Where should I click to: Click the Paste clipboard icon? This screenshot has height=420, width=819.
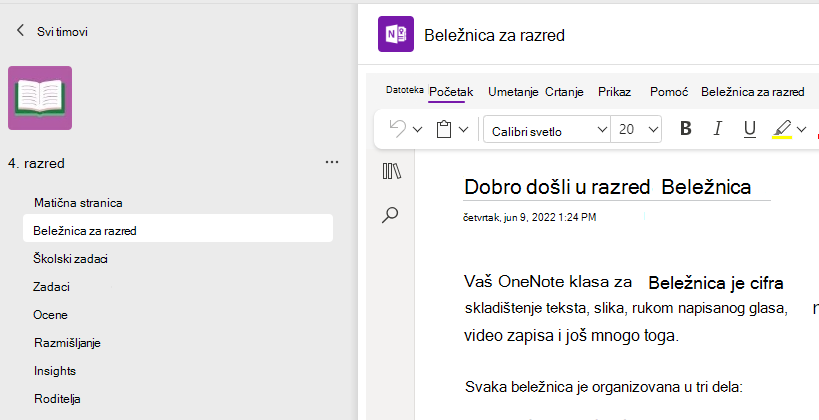tap(444, 129)
